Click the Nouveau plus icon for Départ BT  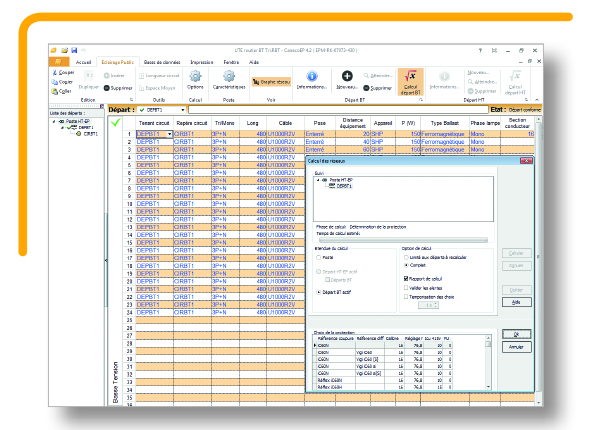click(347, 76)
